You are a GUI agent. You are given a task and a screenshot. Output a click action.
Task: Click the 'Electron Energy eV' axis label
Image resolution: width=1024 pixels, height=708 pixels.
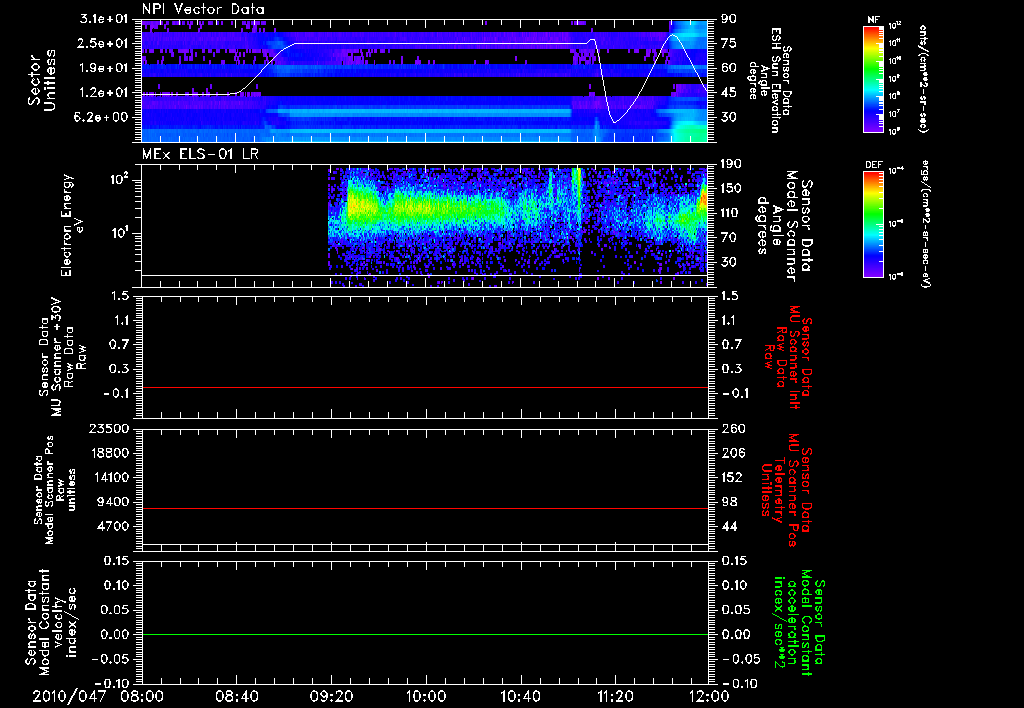click(x=73, y=225)
